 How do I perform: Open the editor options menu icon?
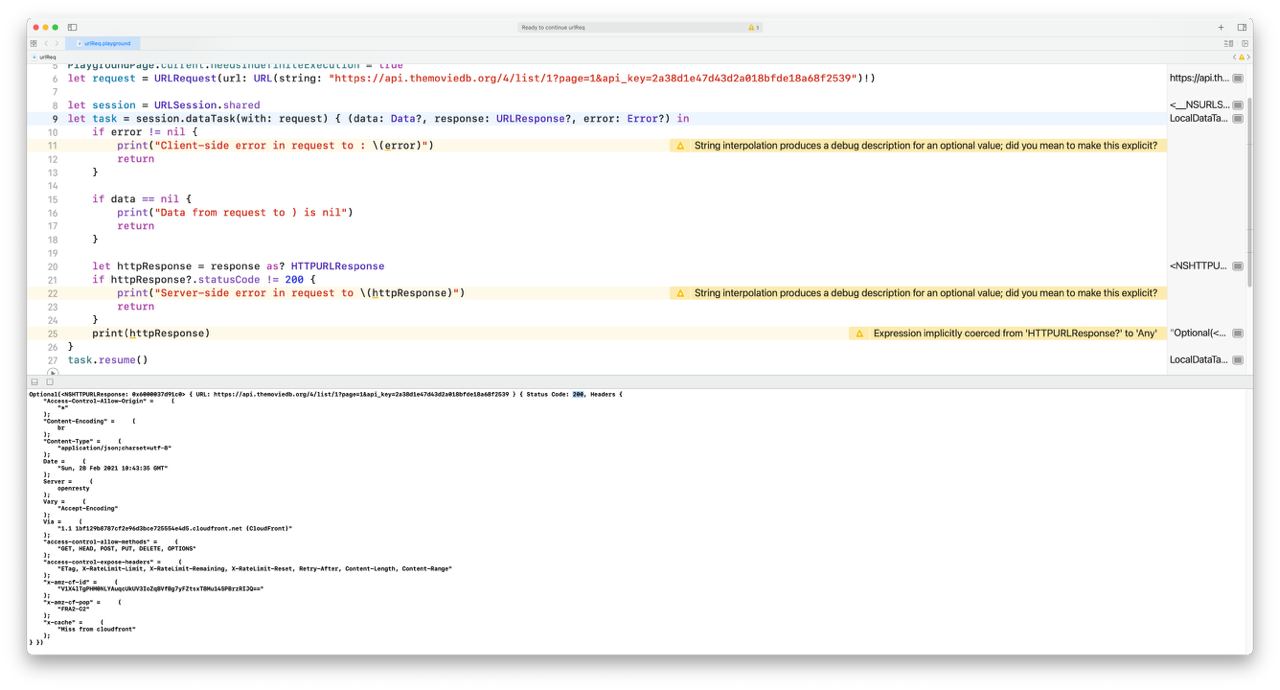click(1228, 43)
